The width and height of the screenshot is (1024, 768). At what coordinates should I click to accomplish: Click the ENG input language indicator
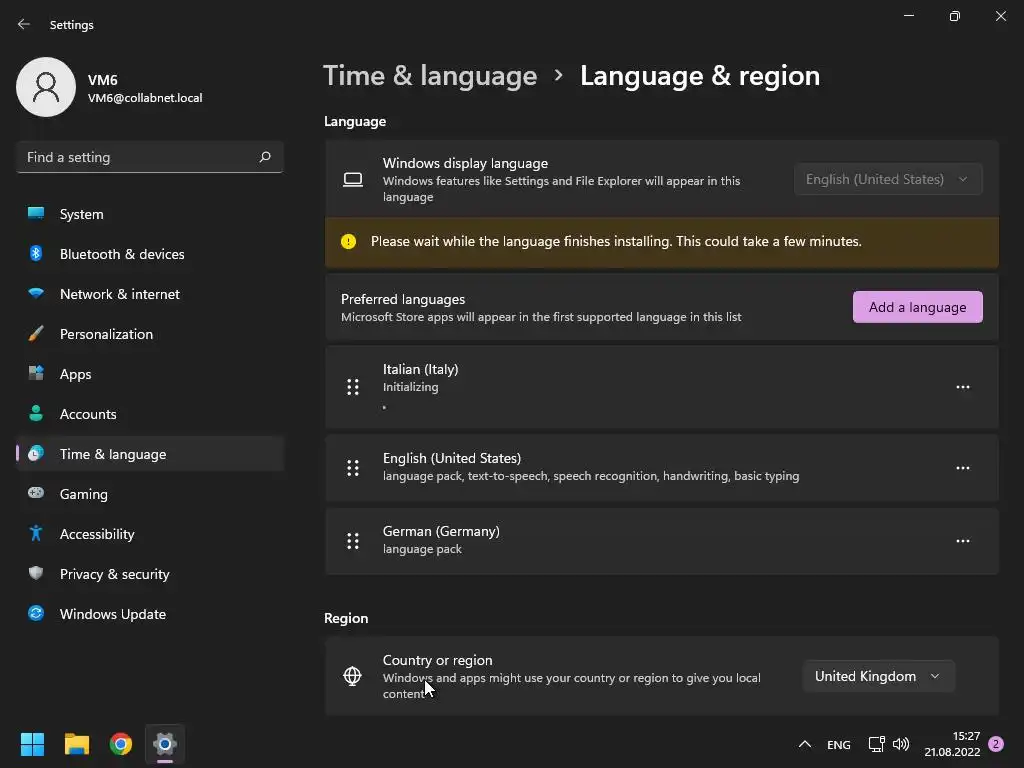839,744
